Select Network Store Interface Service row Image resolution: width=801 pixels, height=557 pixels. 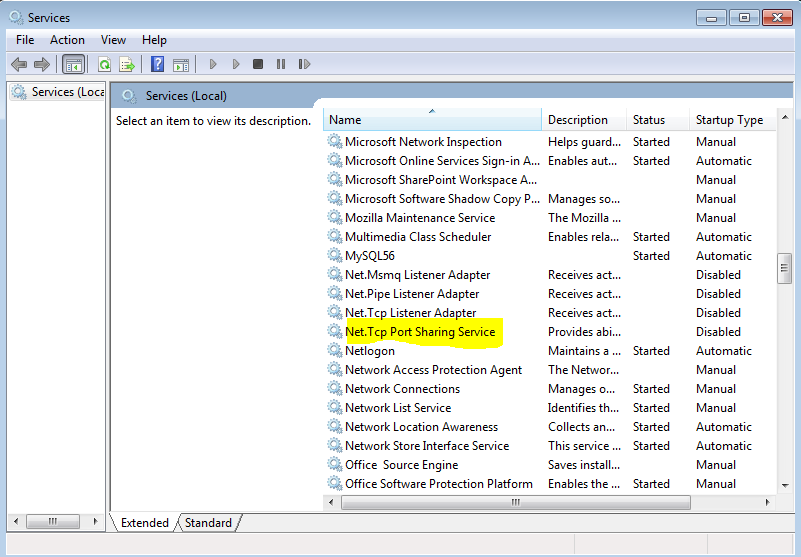pos(550,446)
